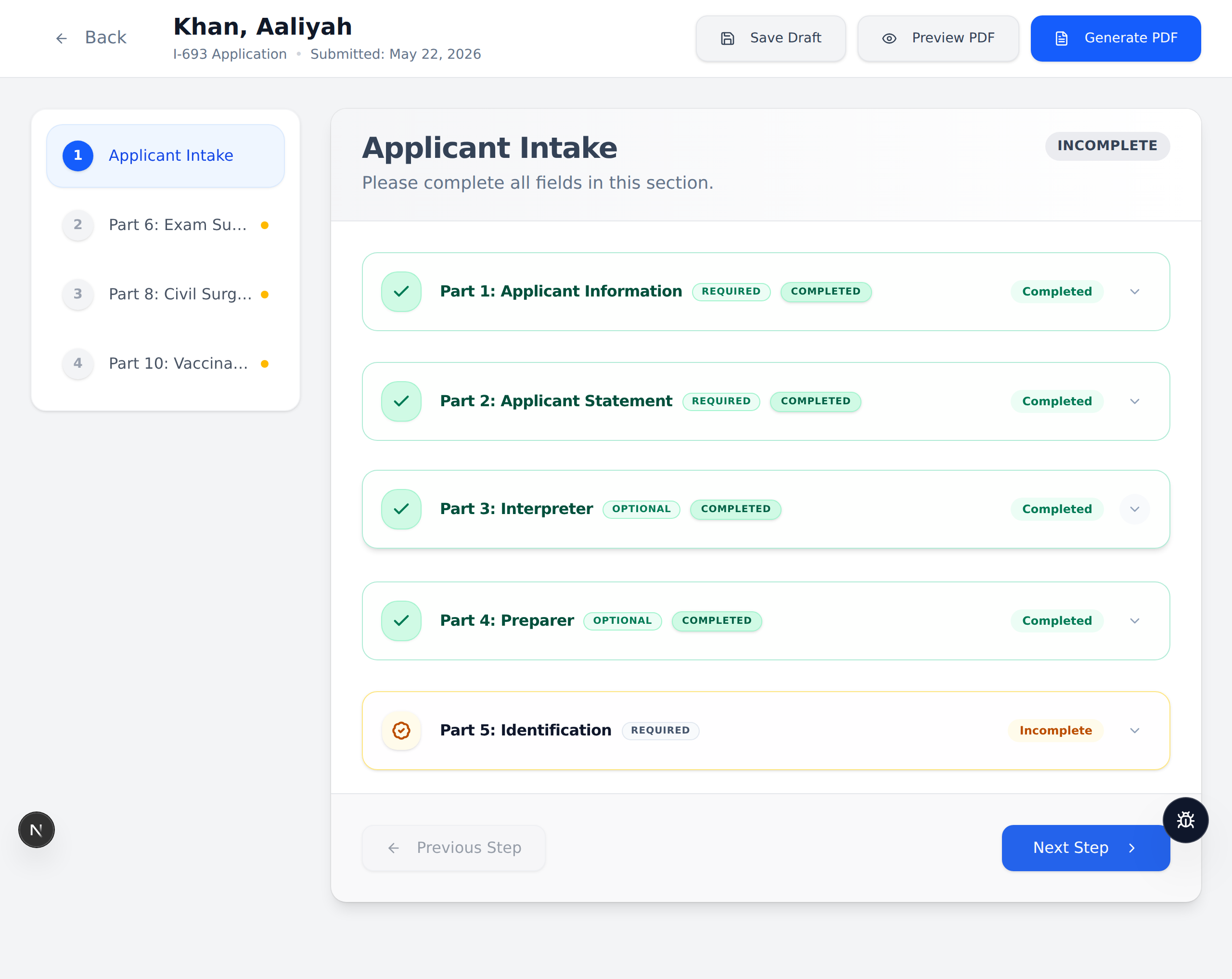Click the orange dot beside Part 6

coord(265,225)
